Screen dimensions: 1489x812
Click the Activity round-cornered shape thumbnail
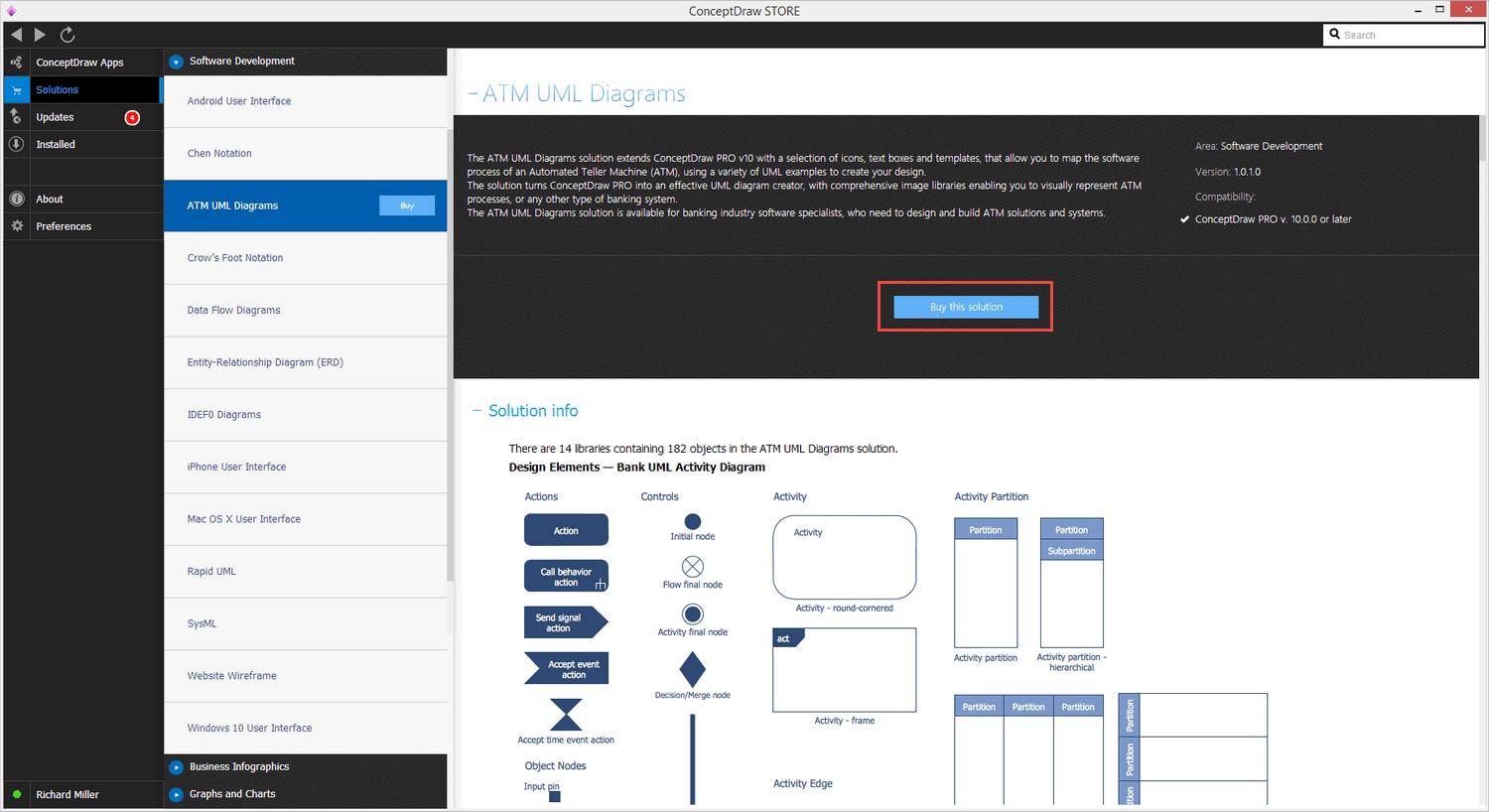[844, 557]
